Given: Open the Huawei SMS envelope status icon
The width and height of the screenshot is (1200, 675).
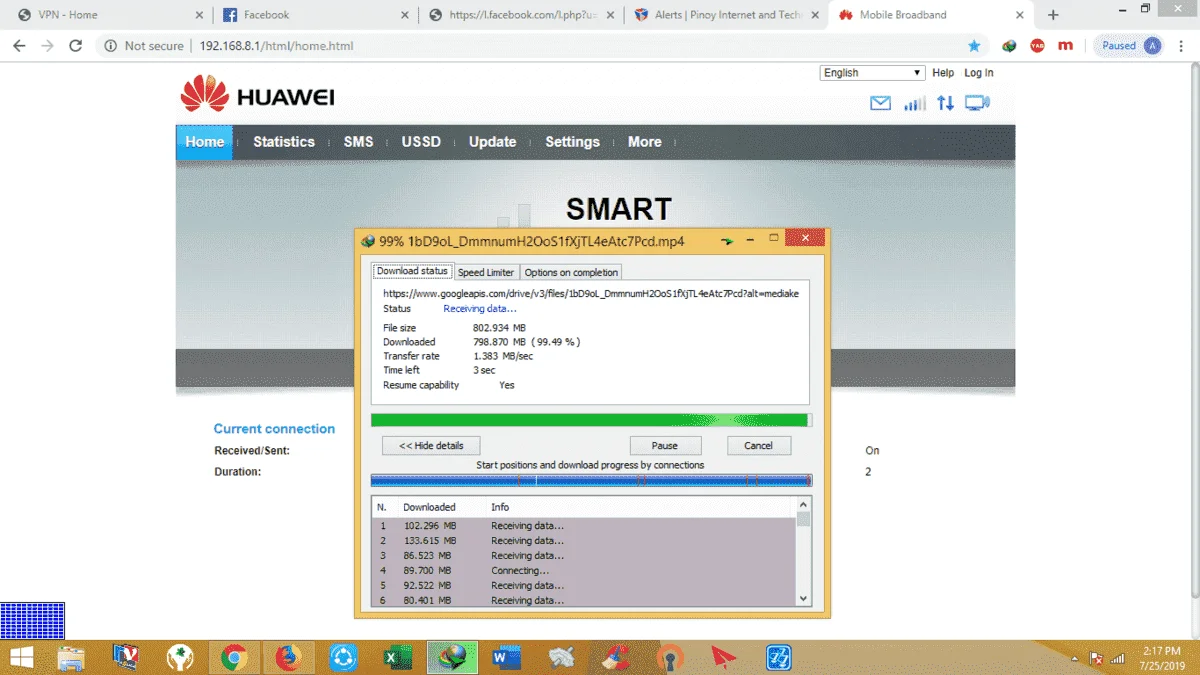Looking at the screenshot, I should pos(880,103).
